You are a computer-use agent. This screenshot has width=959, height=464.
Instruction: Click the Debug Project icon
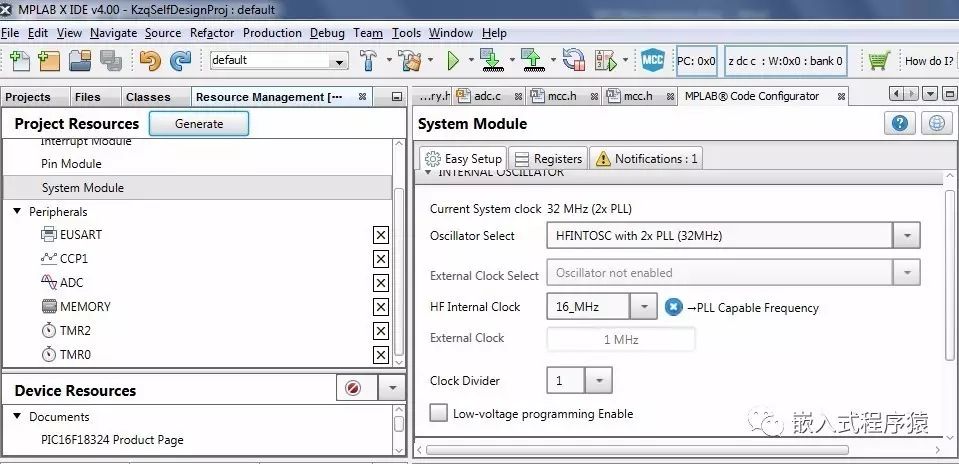(x=605, y=61)
